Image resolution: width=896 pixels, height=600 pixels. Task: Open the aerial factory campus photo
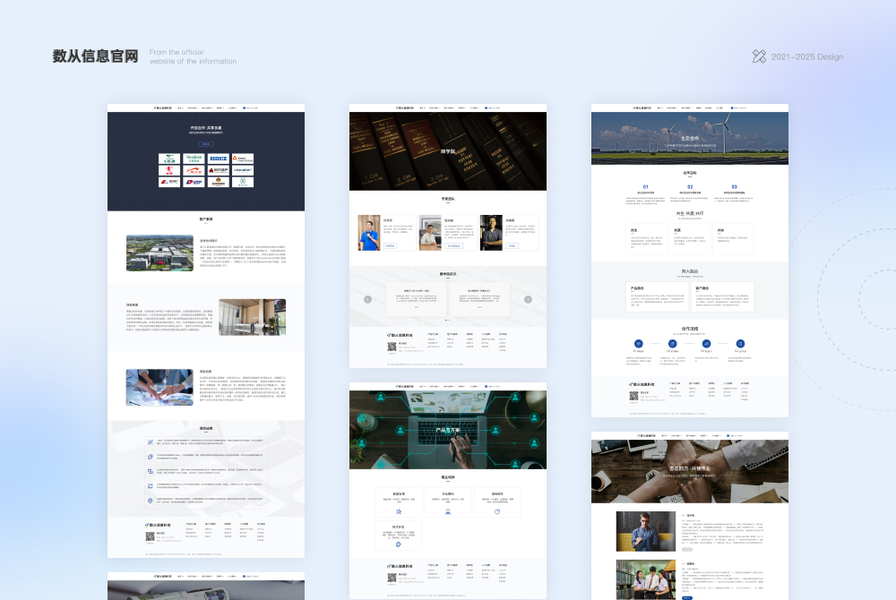click(x=159, y=253)
